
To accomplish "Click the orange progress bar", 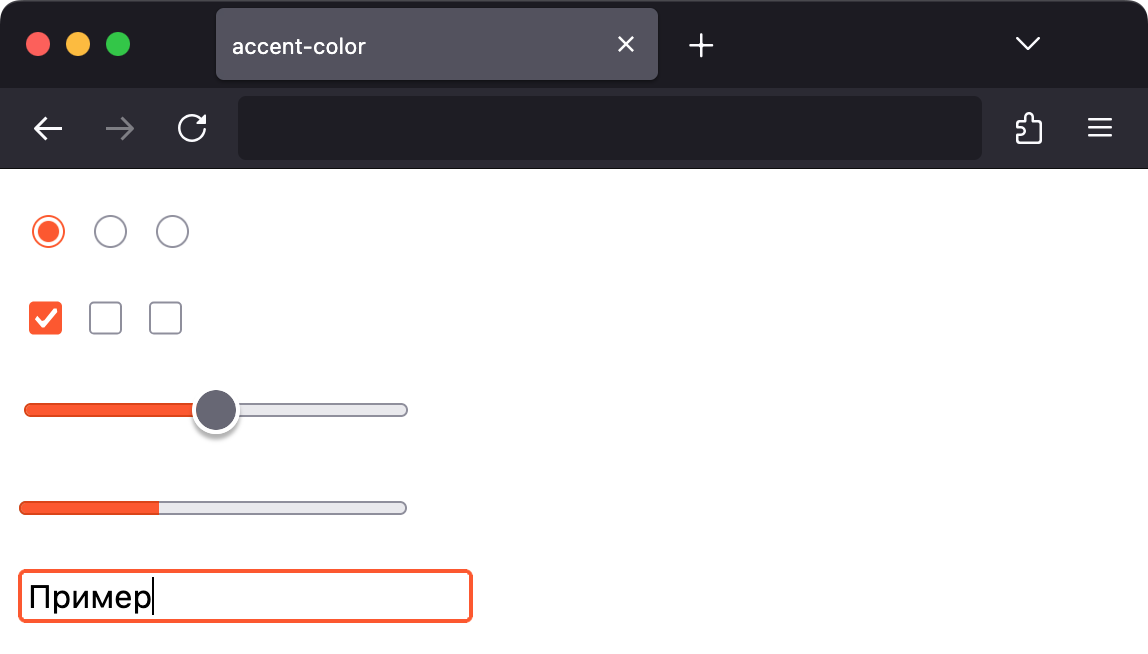I will click(212, 508).
